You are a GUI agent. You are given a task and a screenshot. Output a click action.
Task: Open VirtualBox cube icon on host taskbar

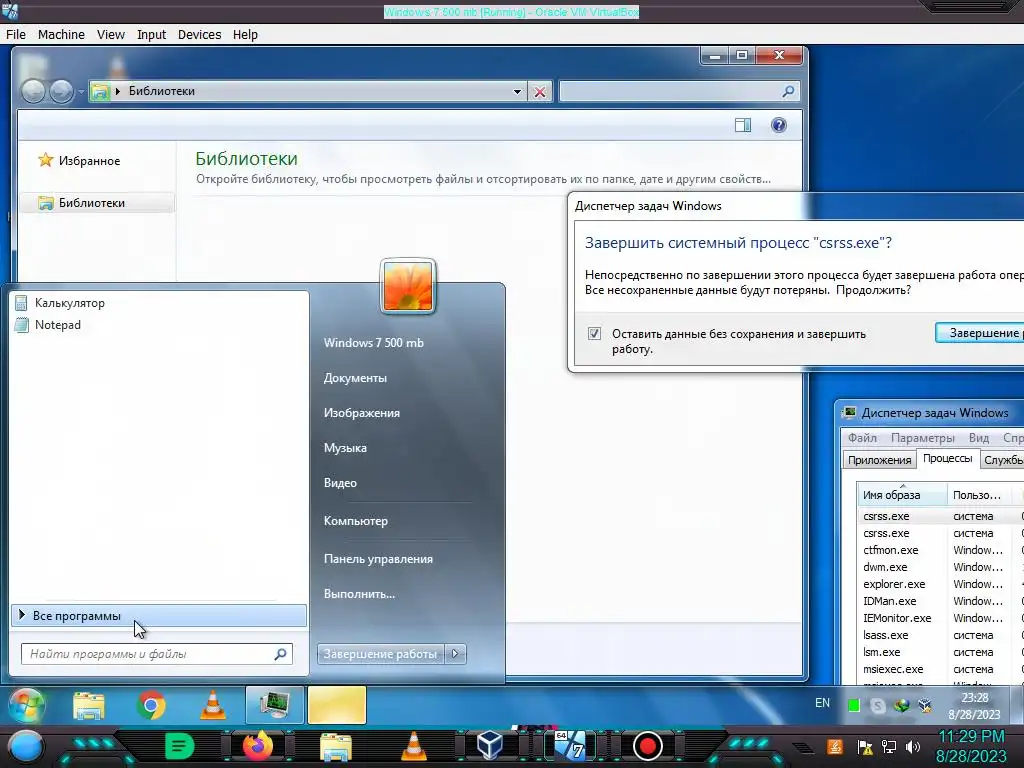tap(490, 745)
